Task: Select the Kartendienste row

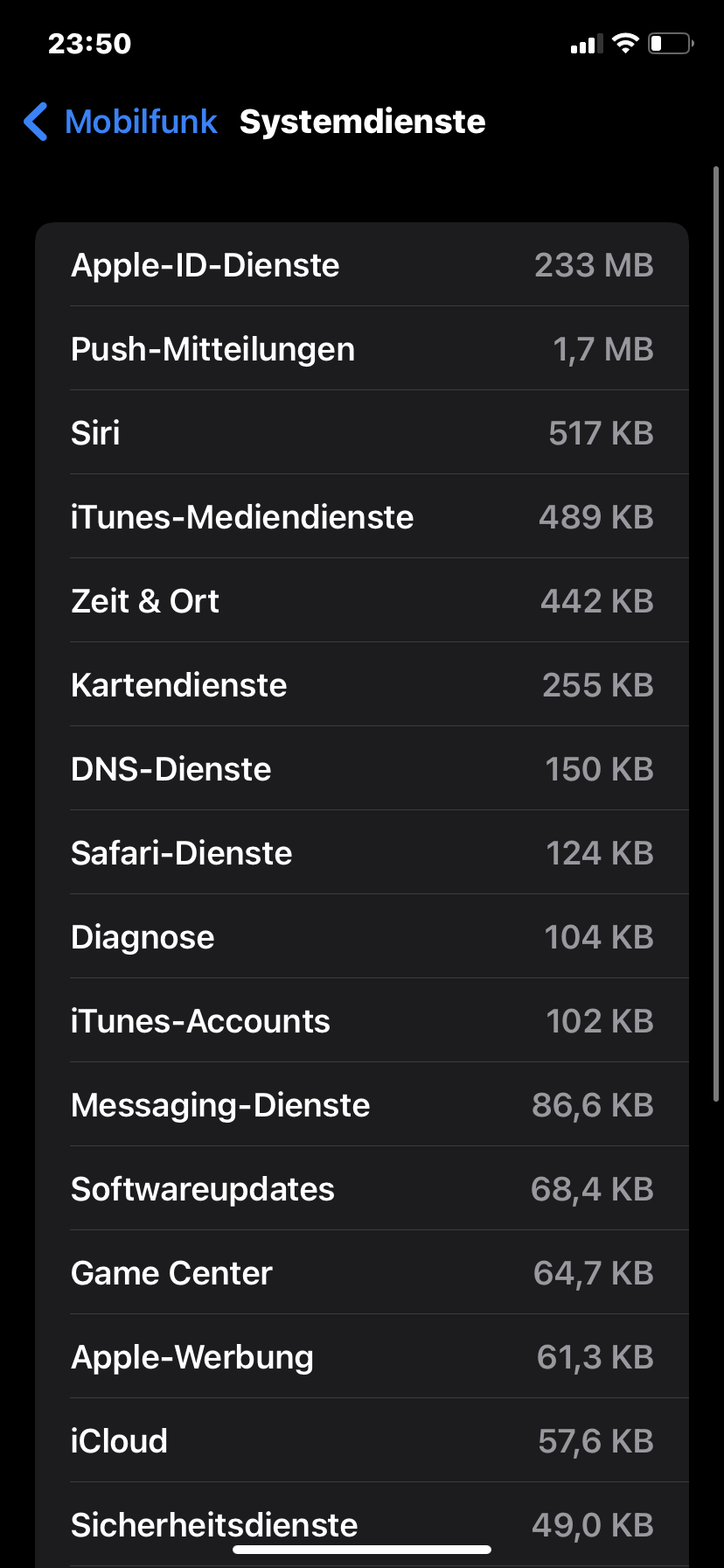Action: (362, 685)
